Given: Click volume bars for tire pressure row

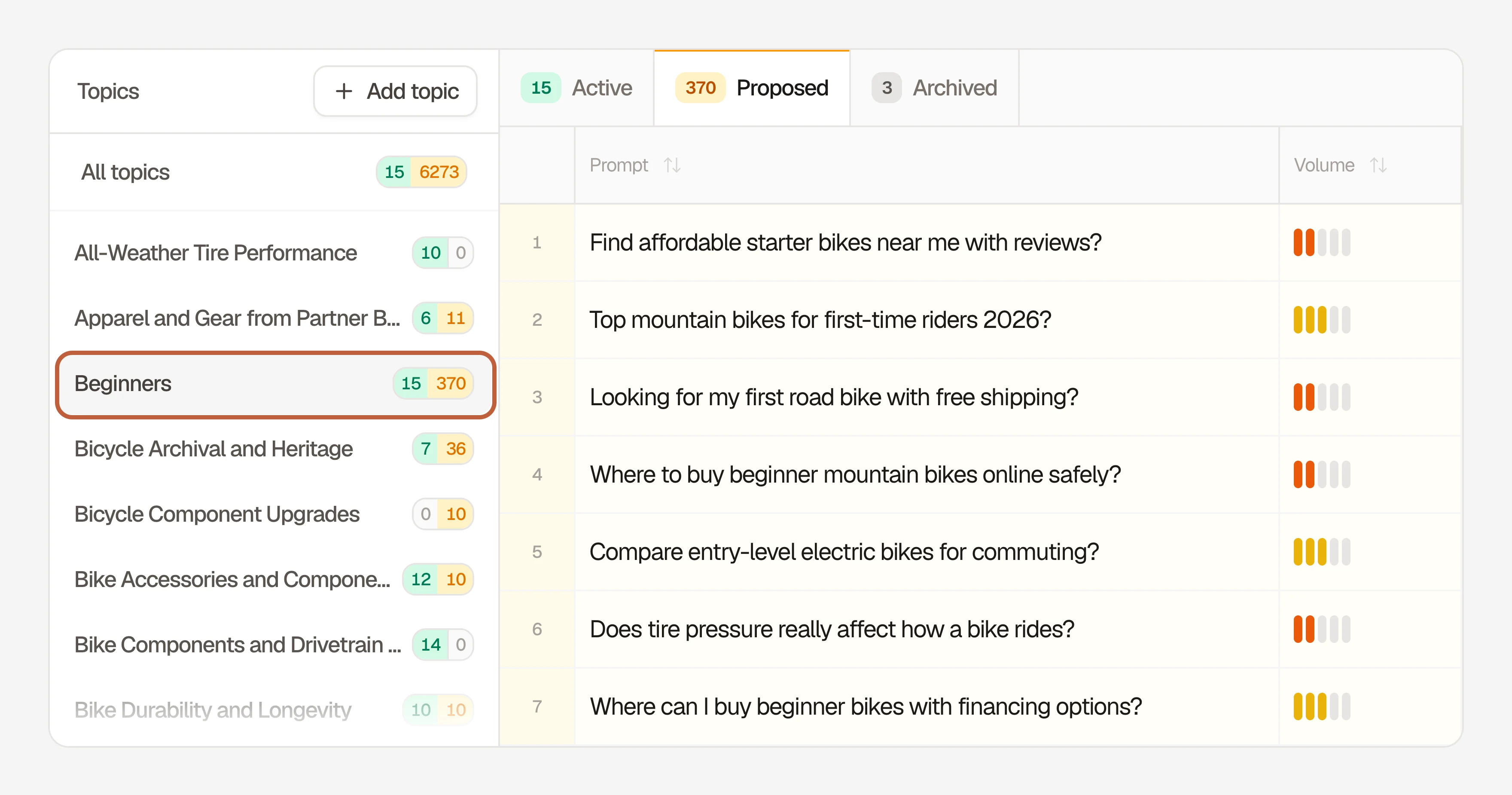Looking at the screenshot, I should pyautogui.click(x=1322, y=630).
